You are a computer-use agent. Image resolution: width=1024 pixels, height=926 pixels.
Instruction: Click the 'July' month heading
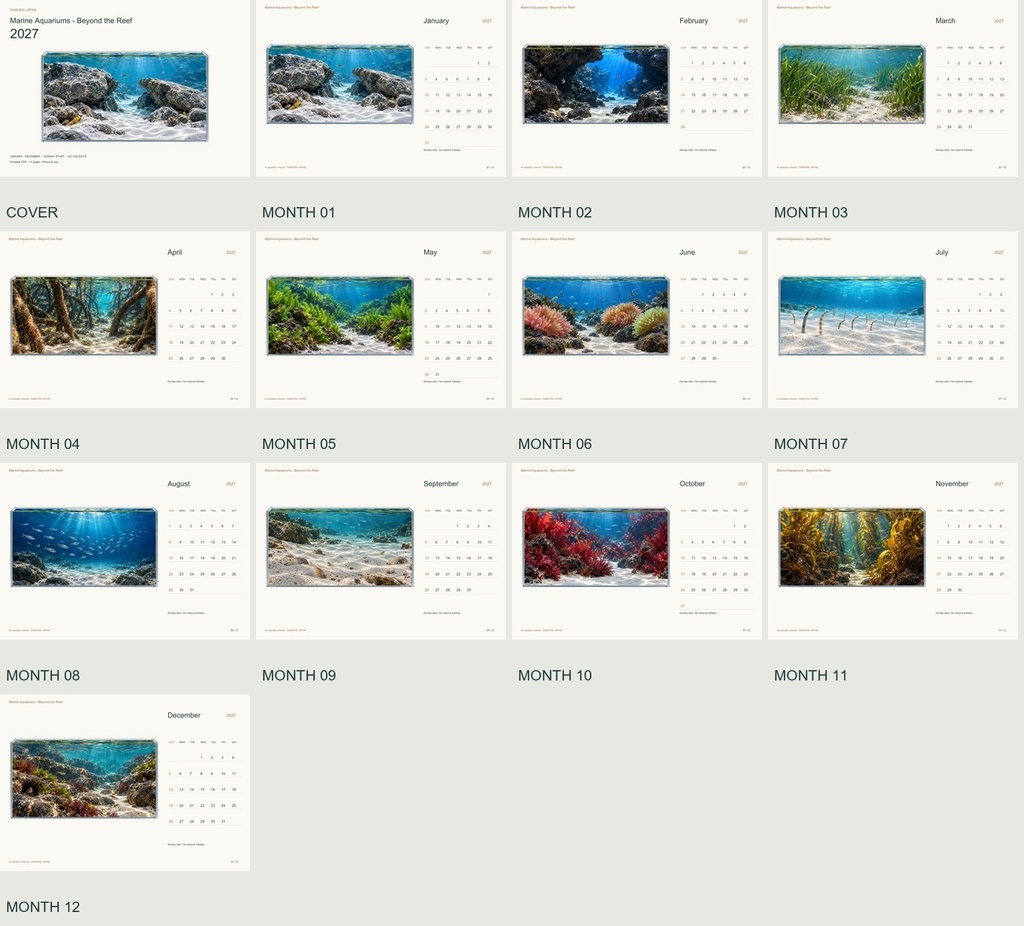click(x=941, y=252)
